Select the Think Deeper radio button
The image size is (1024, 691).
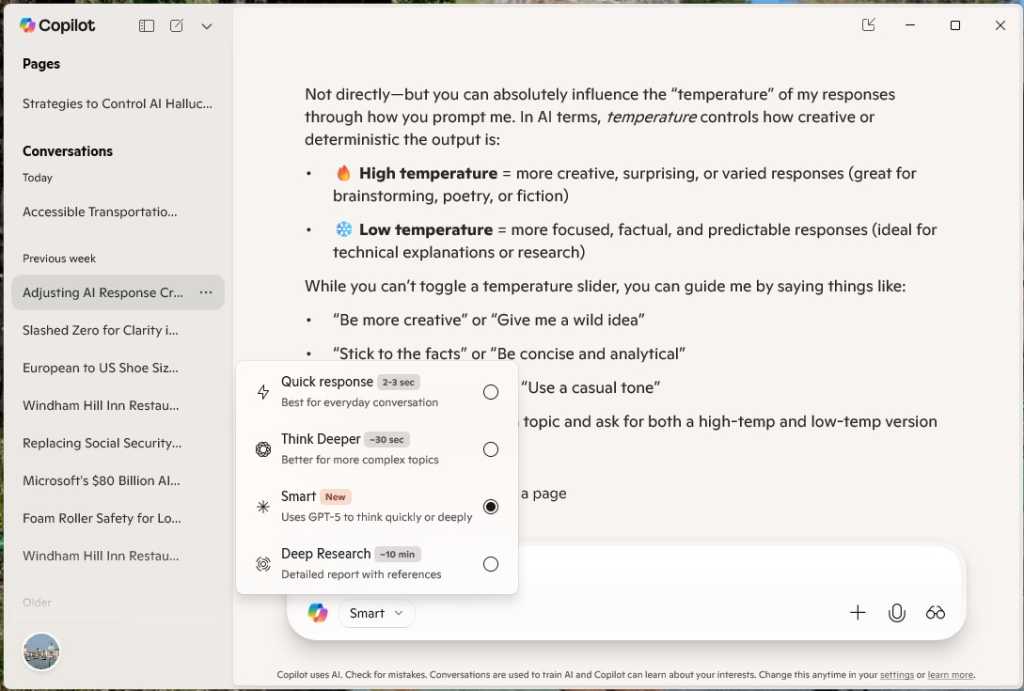(490, 449)
